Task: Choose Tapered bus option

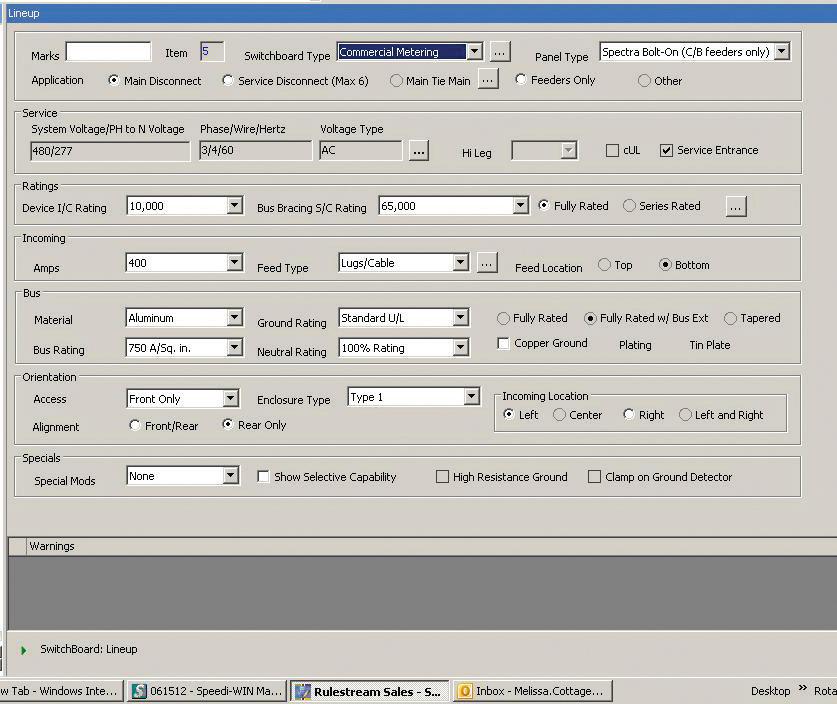Action: 730,319
